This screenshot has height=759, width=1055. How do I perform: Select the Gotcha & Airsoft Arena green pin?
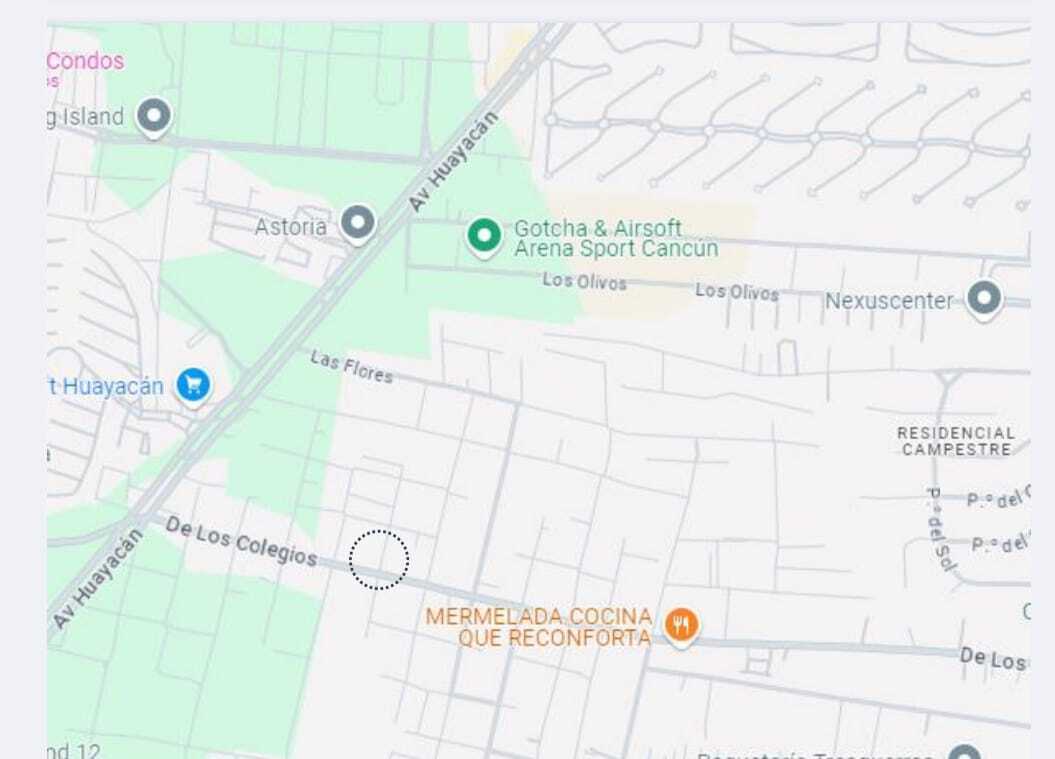pos(484,236)
